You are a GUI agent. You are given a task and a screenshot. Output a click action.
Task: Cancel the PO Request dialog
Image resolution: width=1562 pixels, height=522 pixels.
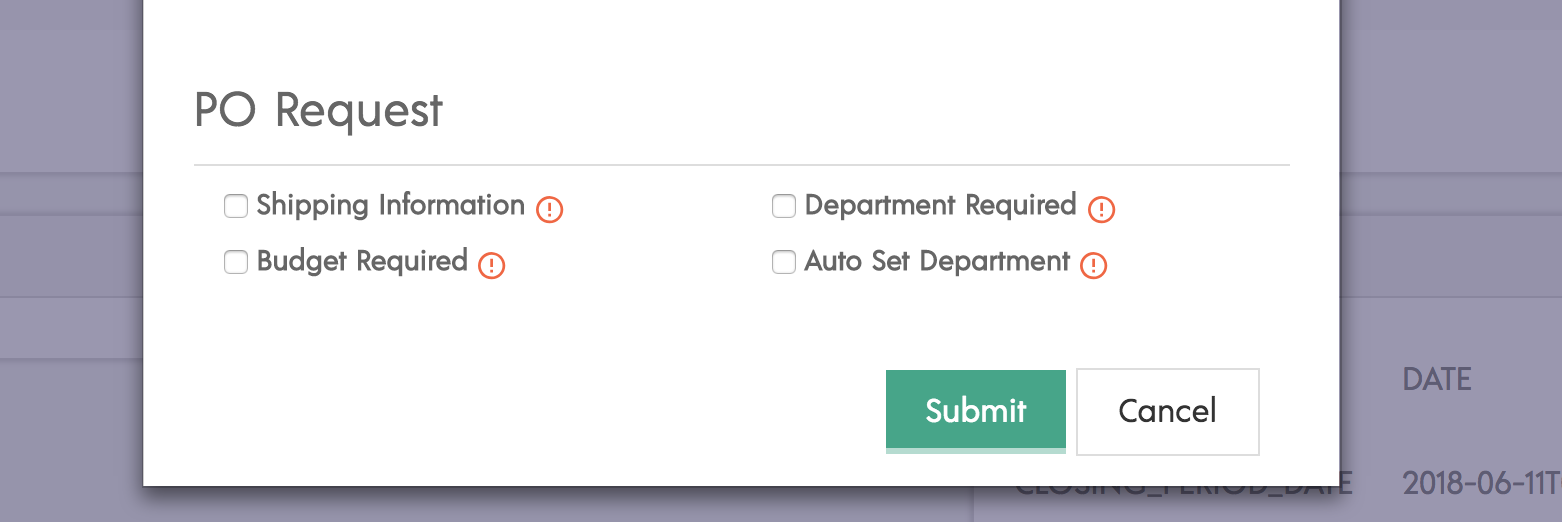1168,411
